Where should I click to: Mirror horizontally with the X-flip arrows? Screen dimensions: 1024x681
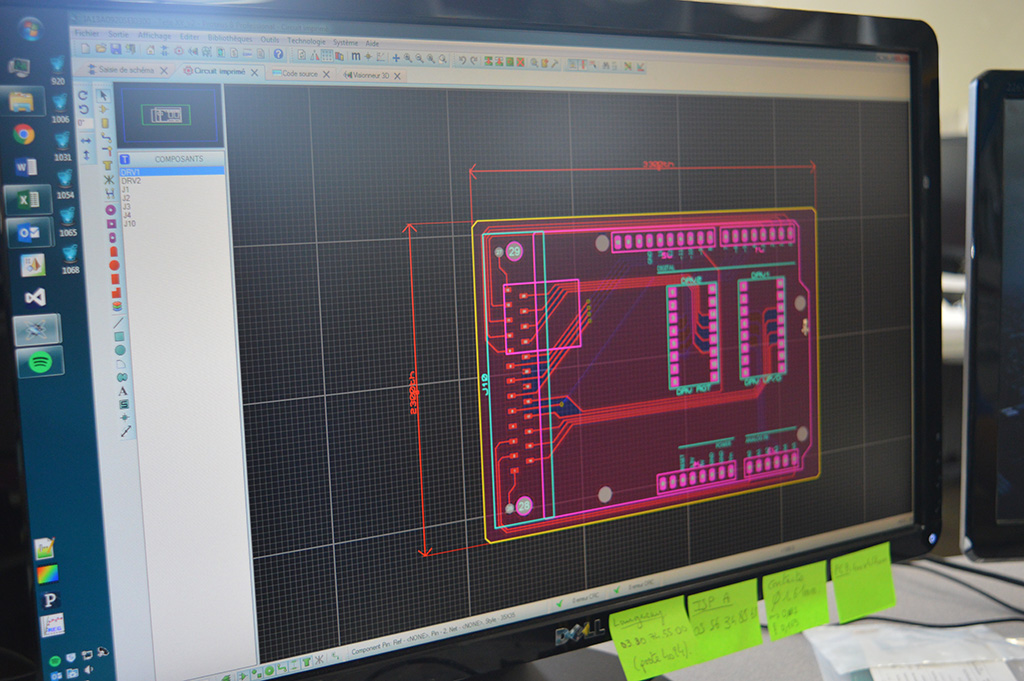(x=86, y=141)
